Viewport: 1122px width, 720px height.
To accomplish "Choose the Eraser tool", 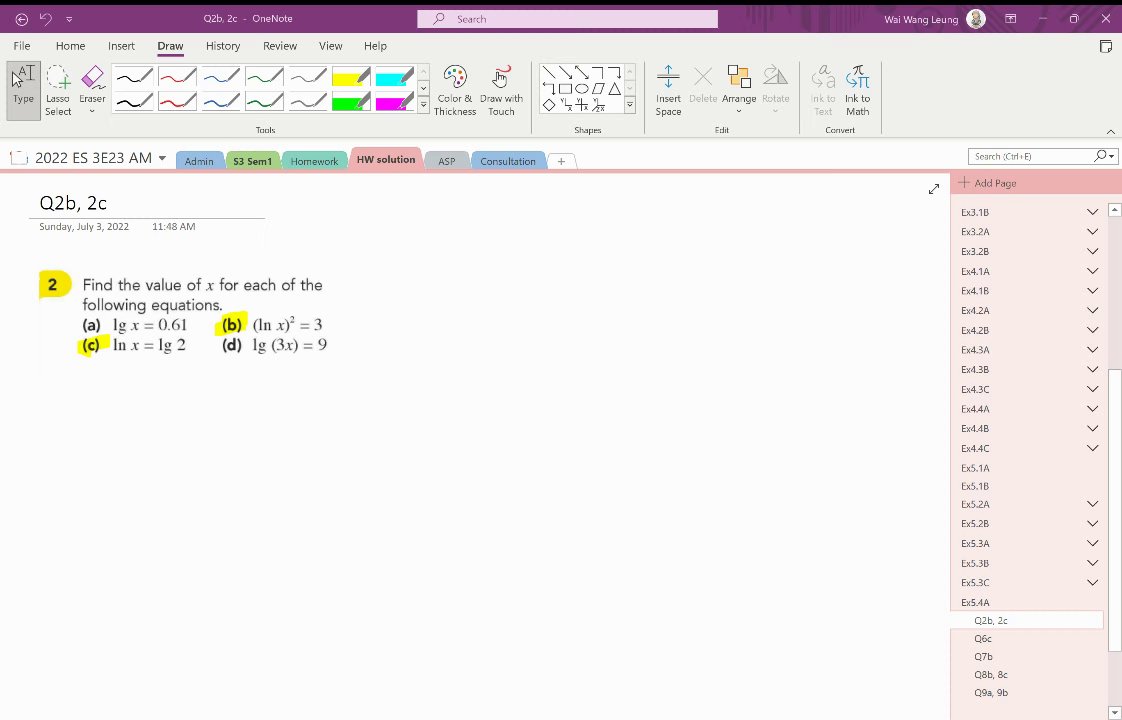I will tap(92, 91).
